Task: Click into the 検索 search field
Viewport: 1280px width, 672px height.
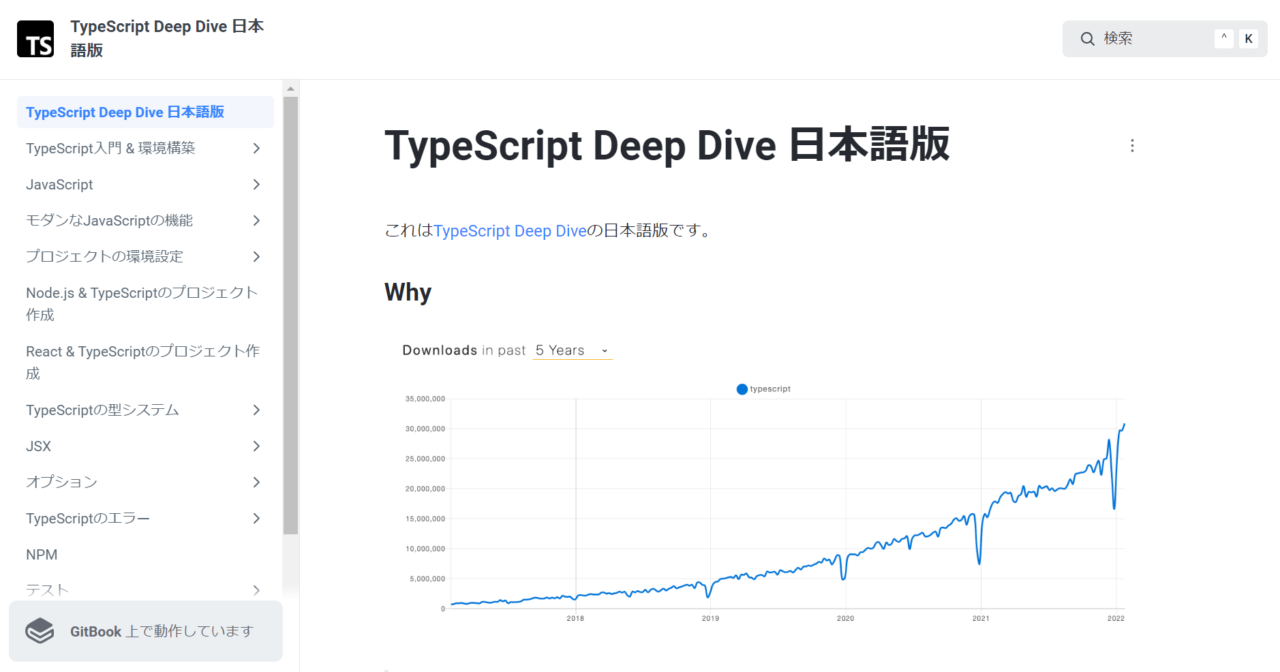Action: coord(1150,39)
